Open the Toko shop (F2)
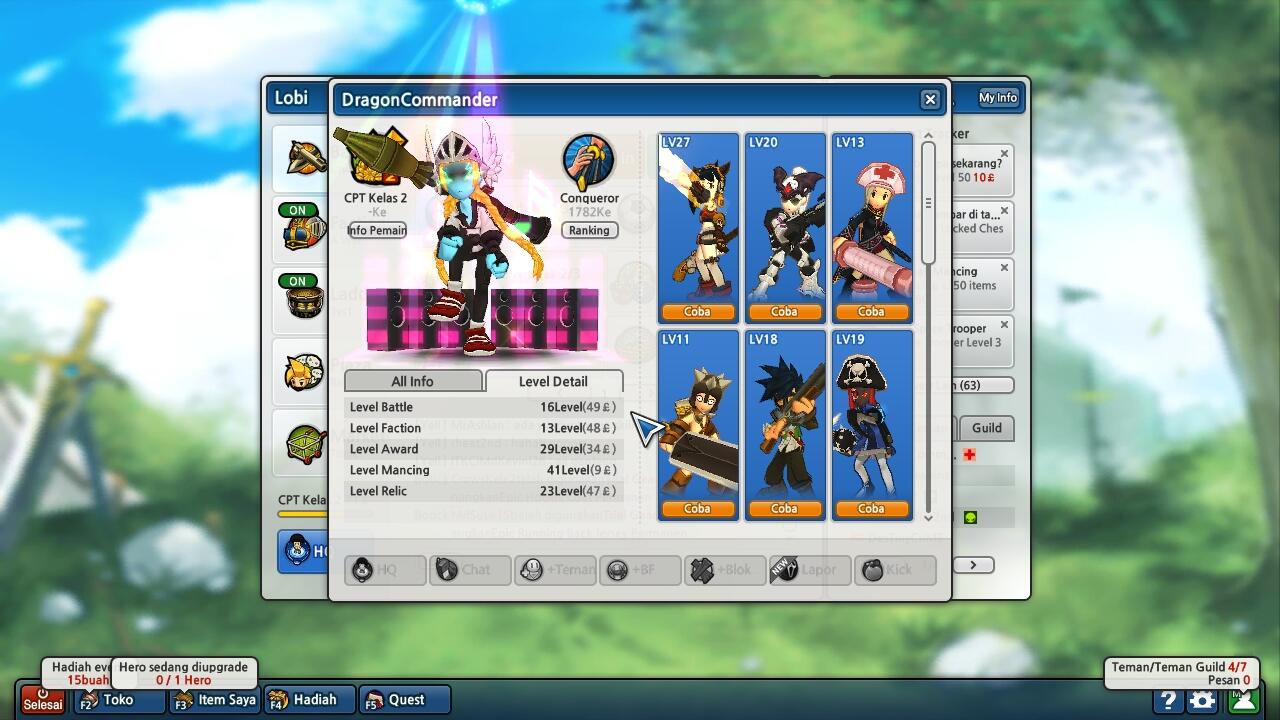 pos(119,700)
